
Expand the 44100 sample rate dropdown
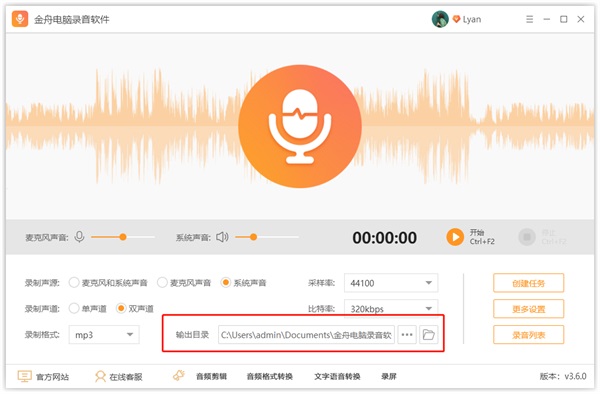tap(391, 283)
